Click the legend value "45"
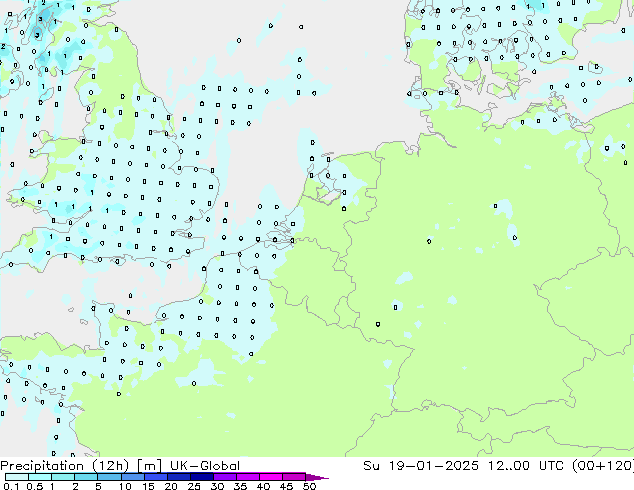The width and height of the screenshot is (634, 490). pyautogui.click(x=286, y=486)
